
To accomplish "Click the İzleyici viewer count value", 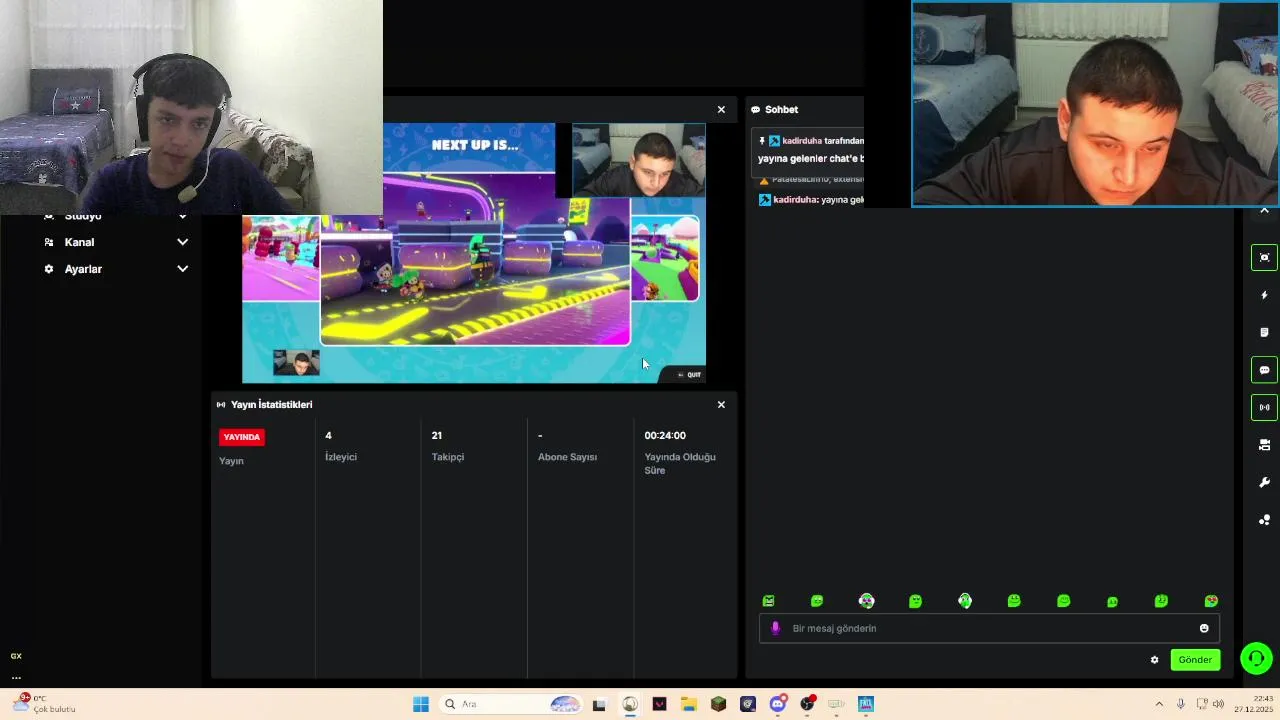I will click(328, 436).
